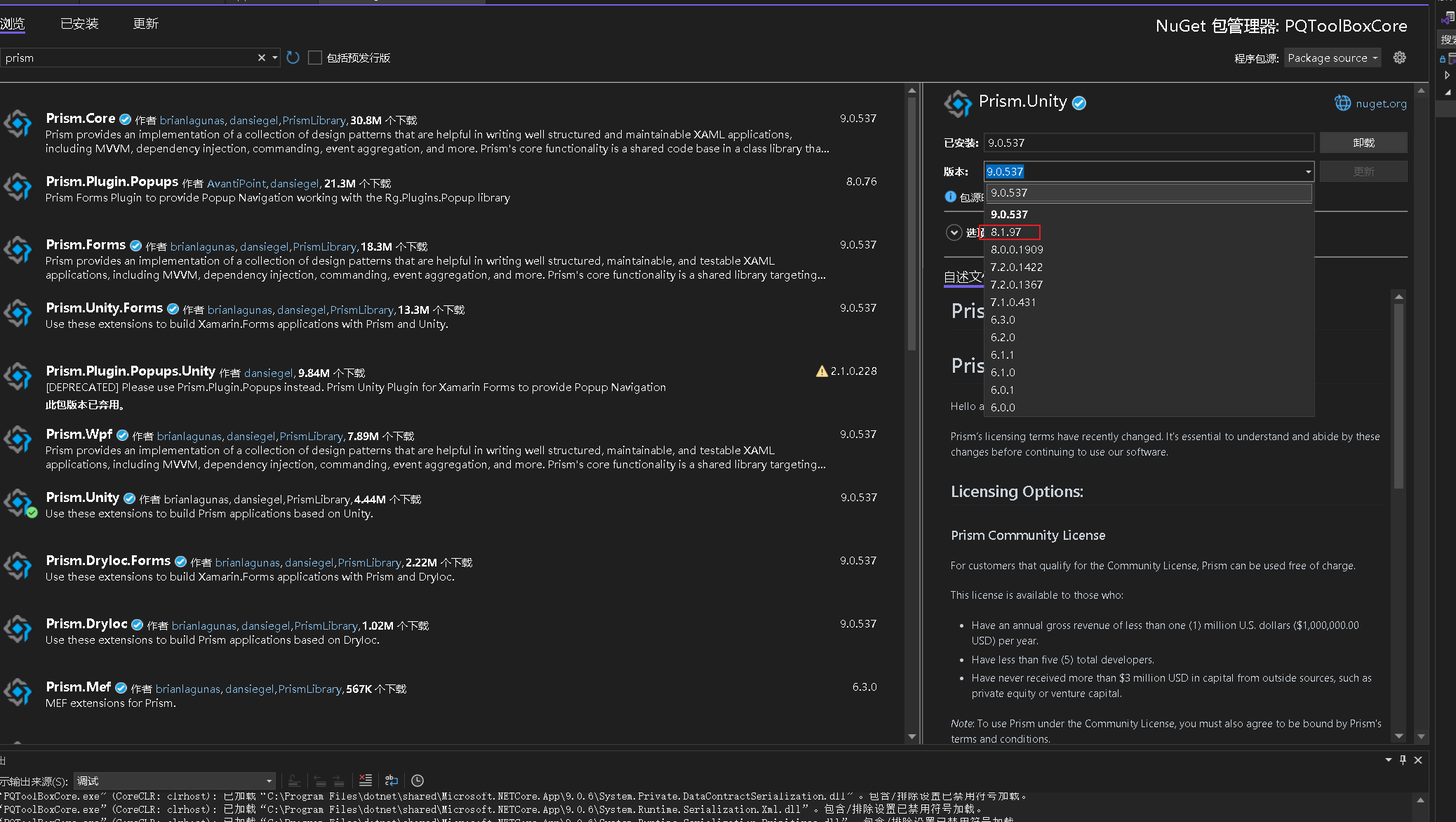Click the clock icon in output toolbar
The width and height of the screenshot is (1456, 822).
point(418,781)
